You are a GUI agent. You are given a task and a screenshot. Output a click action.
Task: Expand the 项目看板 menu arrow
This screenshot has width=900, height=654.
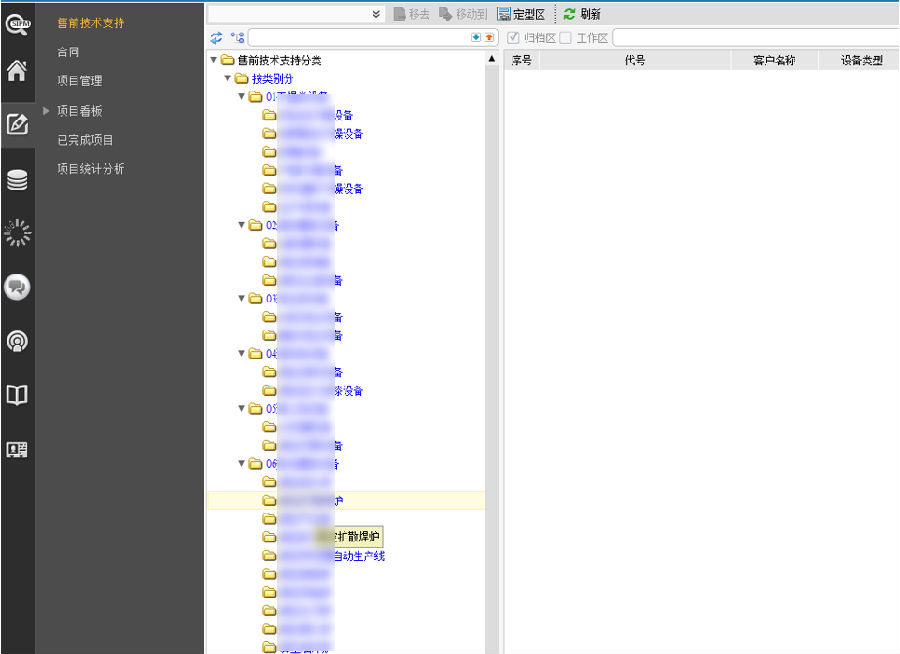pos(46,110)
